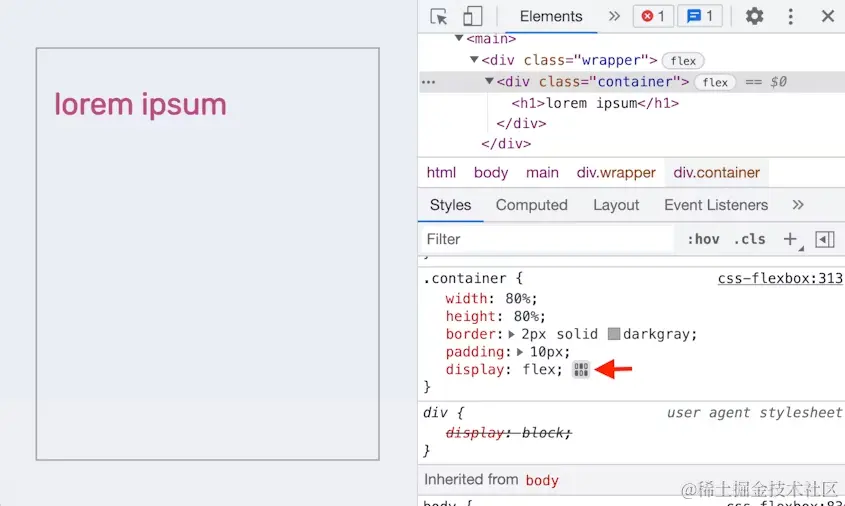Screen dimensions: 845x506
Task: Select body in the breadcrumb
Action: point(490,172)
